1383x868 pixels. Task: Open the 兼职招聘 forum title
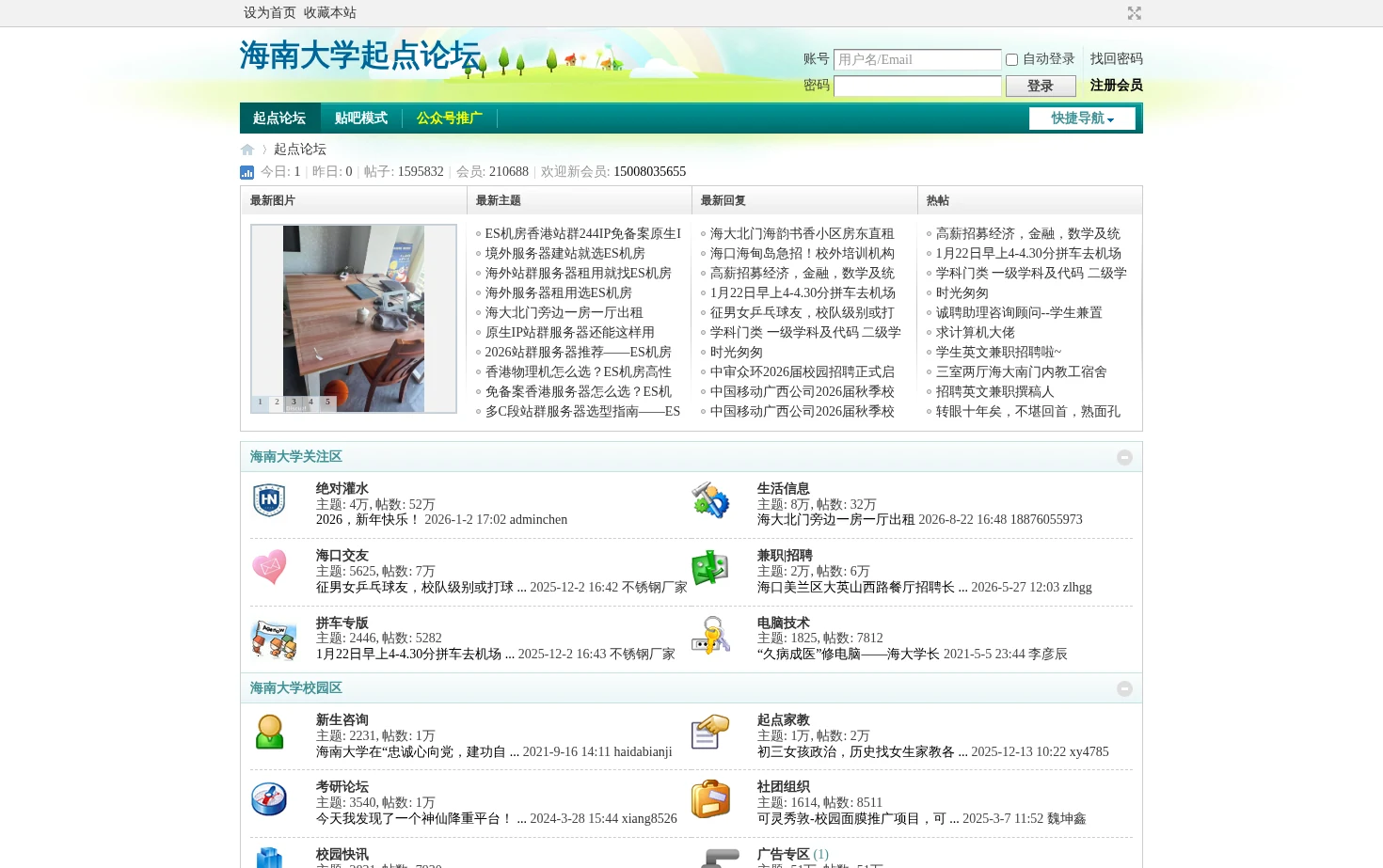point(785,555)
